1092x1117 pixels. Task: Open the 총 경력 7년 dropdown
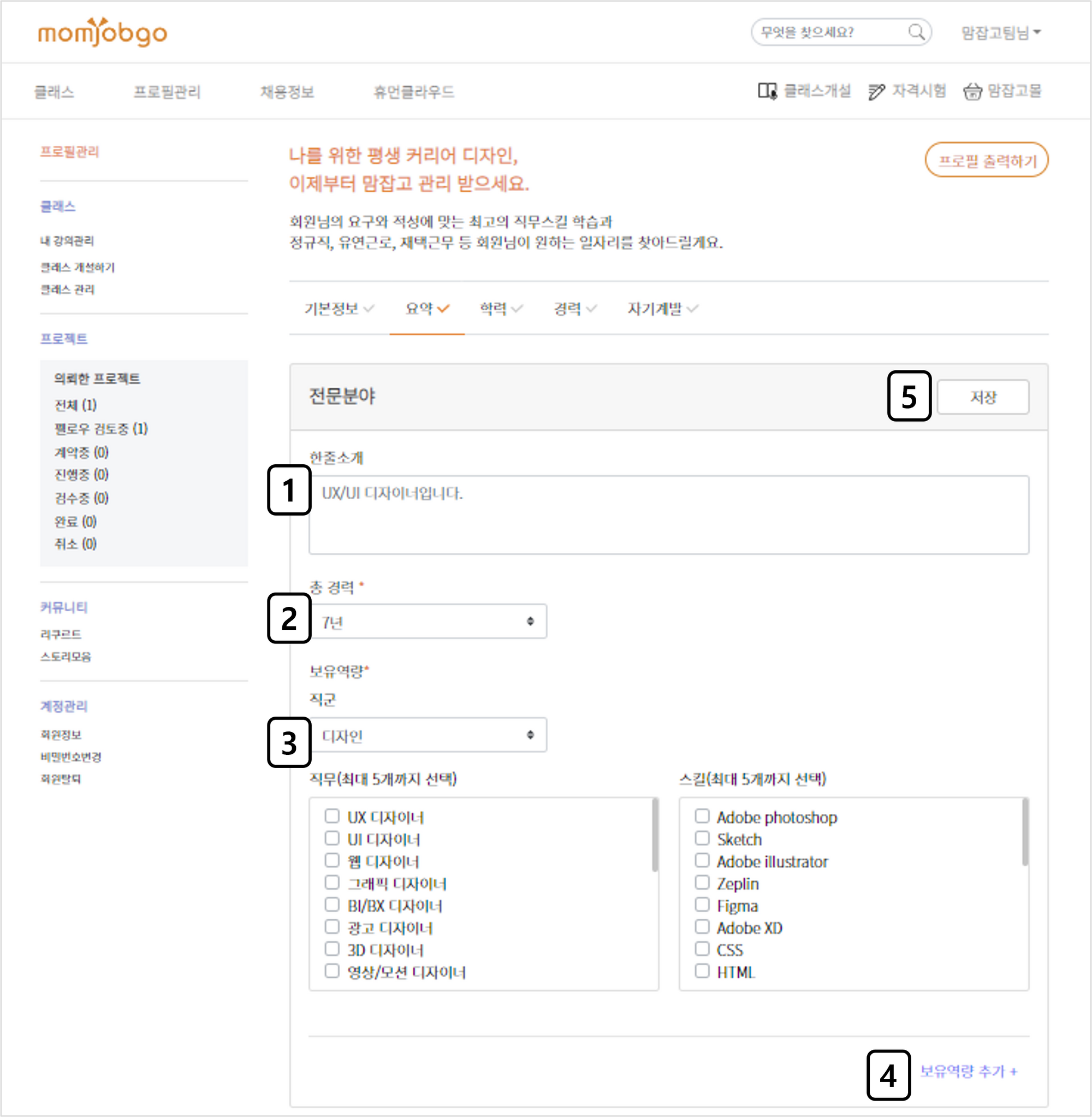pos(428,620)
